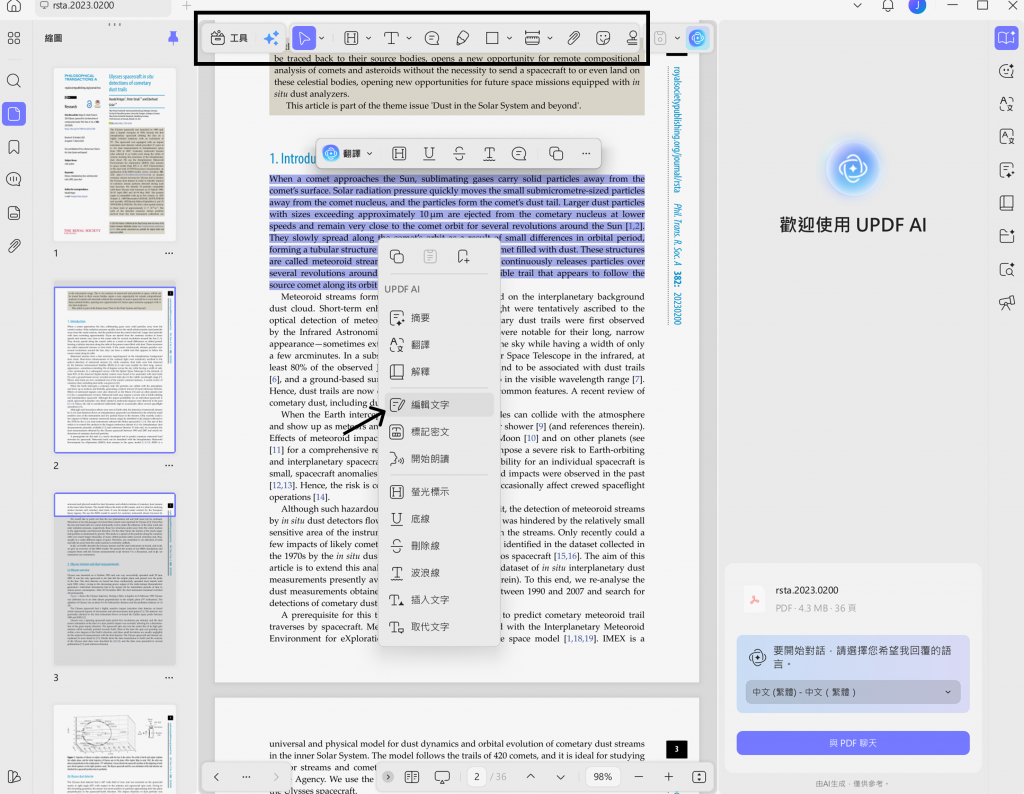Screen dimensions: 1024x794
Task: Select the highlight tool in top toolbar
Action: click(x=351, y=38)
